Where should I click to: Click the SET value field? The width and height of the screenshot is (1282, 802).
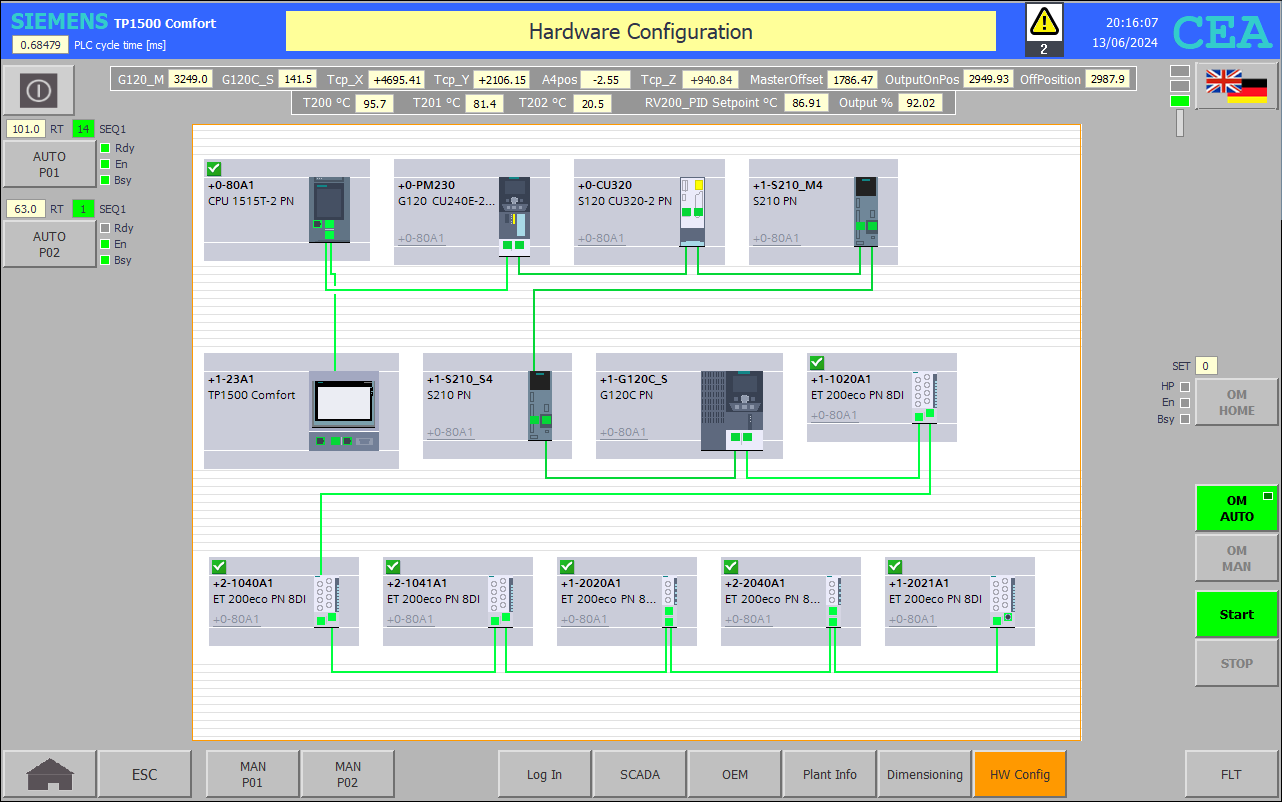tap(1206, 366)
